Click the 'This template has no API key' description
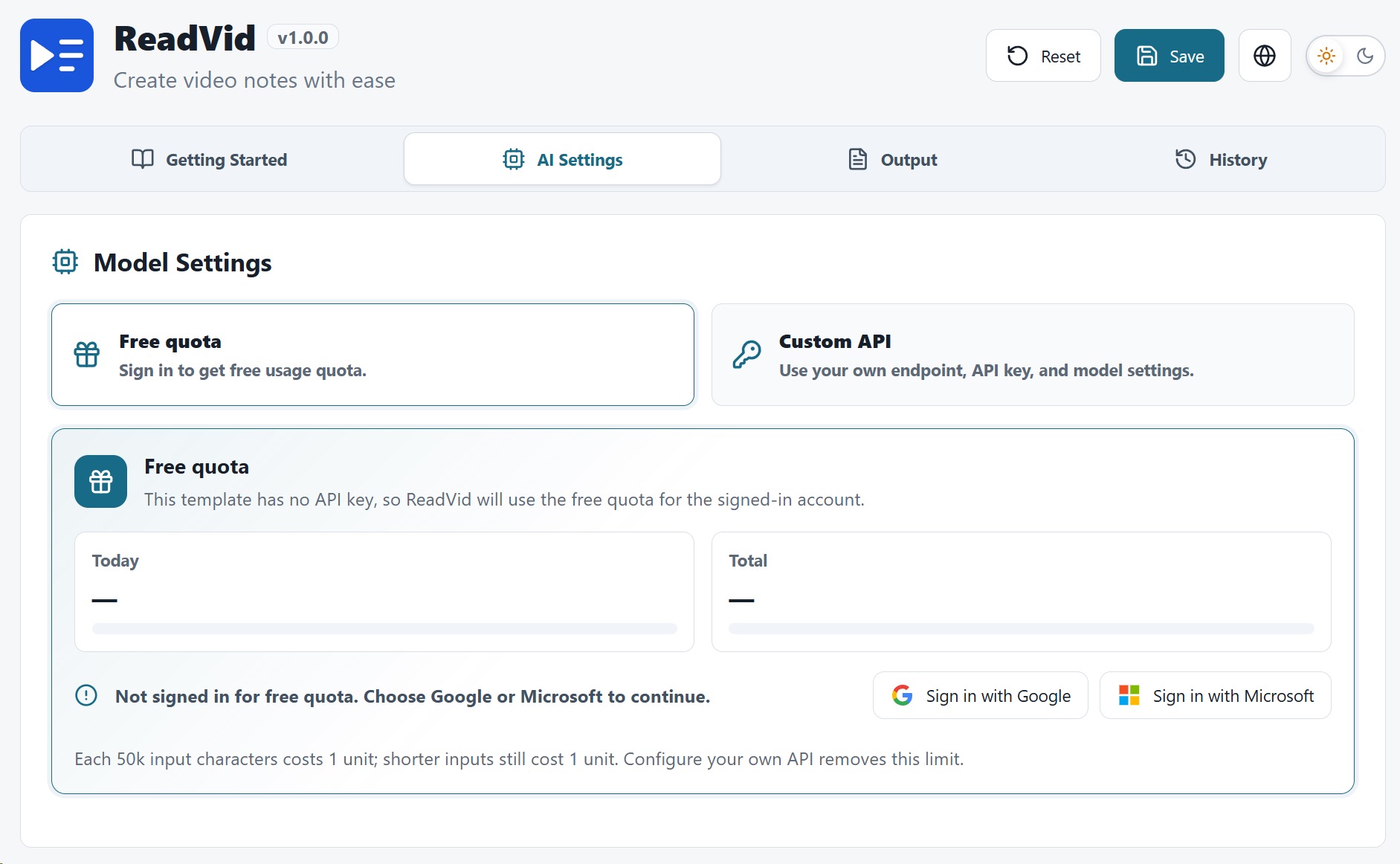Image resolution: width=1400 pixels, height=864 pixels. [x=504, y=500]
